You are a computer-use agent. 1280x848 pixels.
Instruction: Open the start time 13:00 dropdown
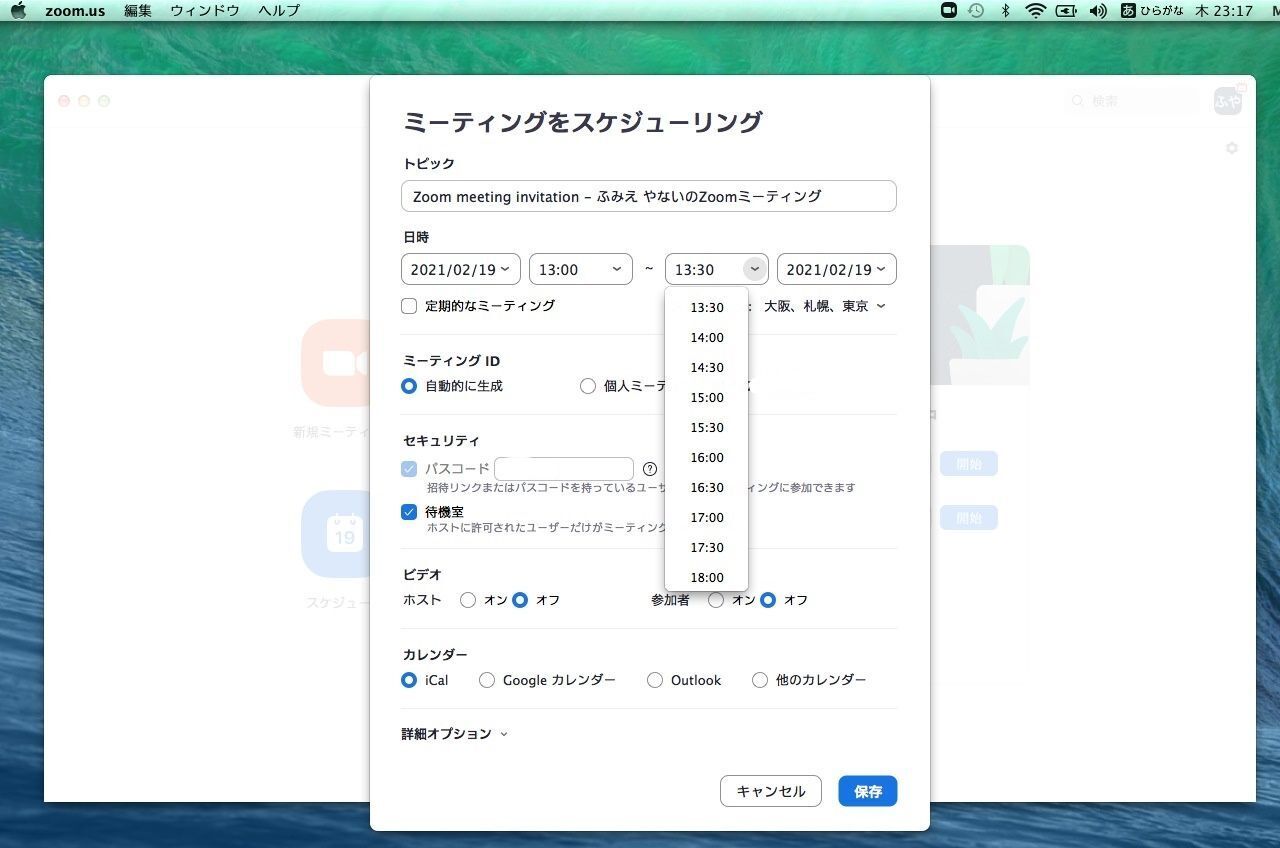(581, 269)
